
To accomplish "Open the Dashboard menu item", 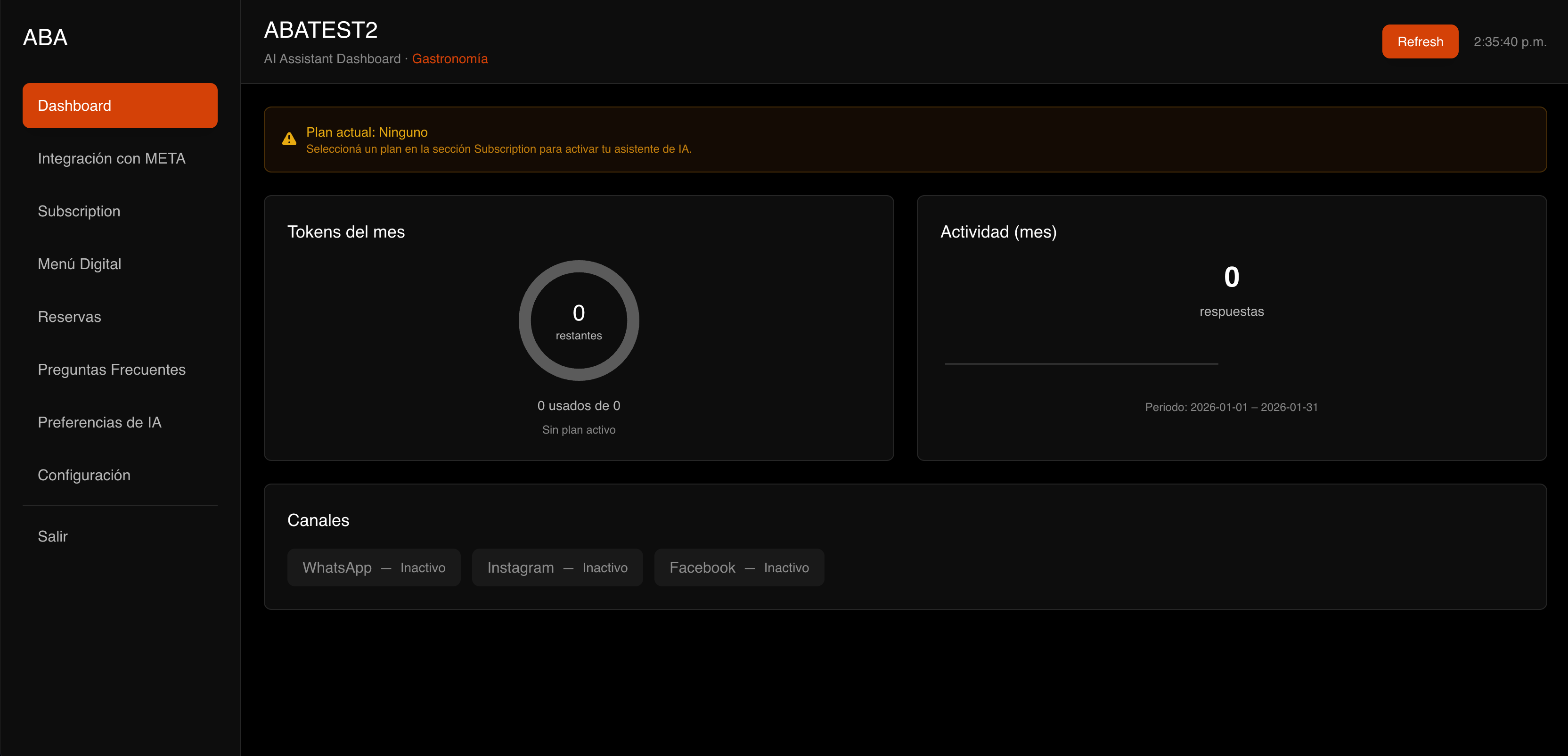I will (x=120, y=106).
